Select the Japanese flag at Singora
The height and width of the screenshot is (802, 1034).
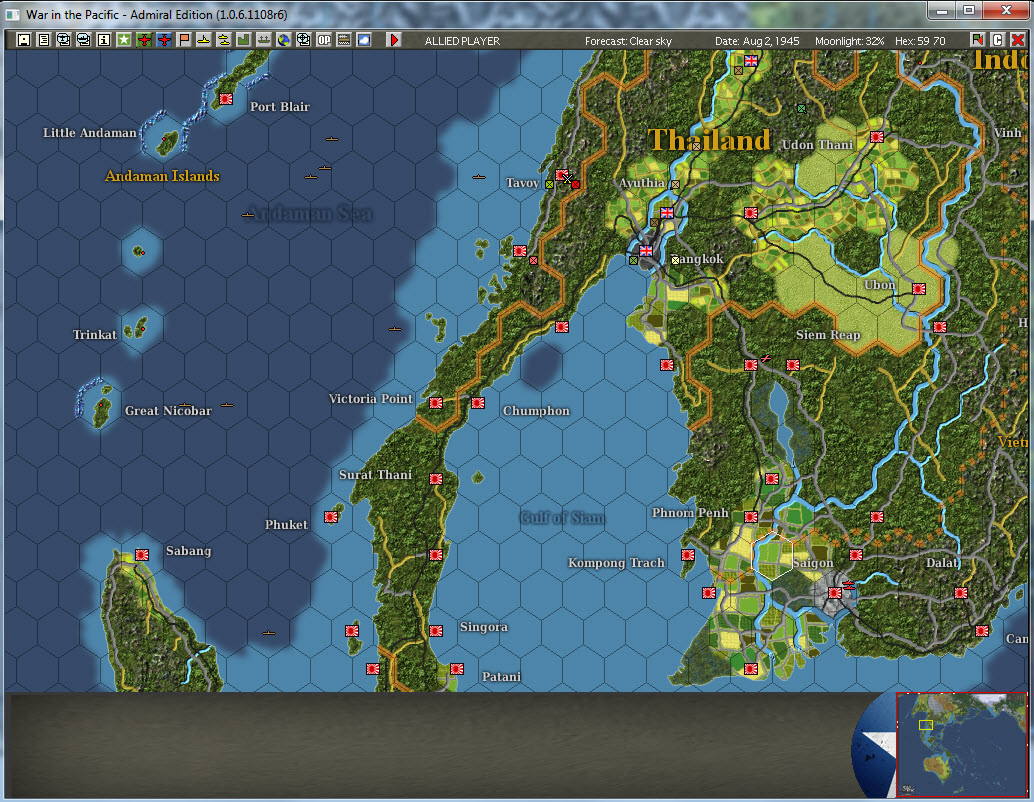tap(436, 631)
